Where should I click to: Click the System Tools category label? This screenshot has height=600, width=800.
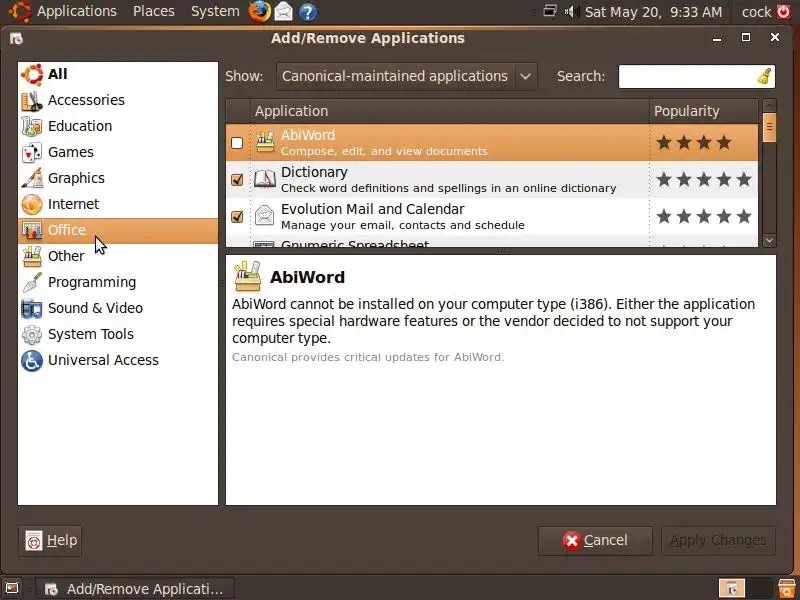coord(91,334)
